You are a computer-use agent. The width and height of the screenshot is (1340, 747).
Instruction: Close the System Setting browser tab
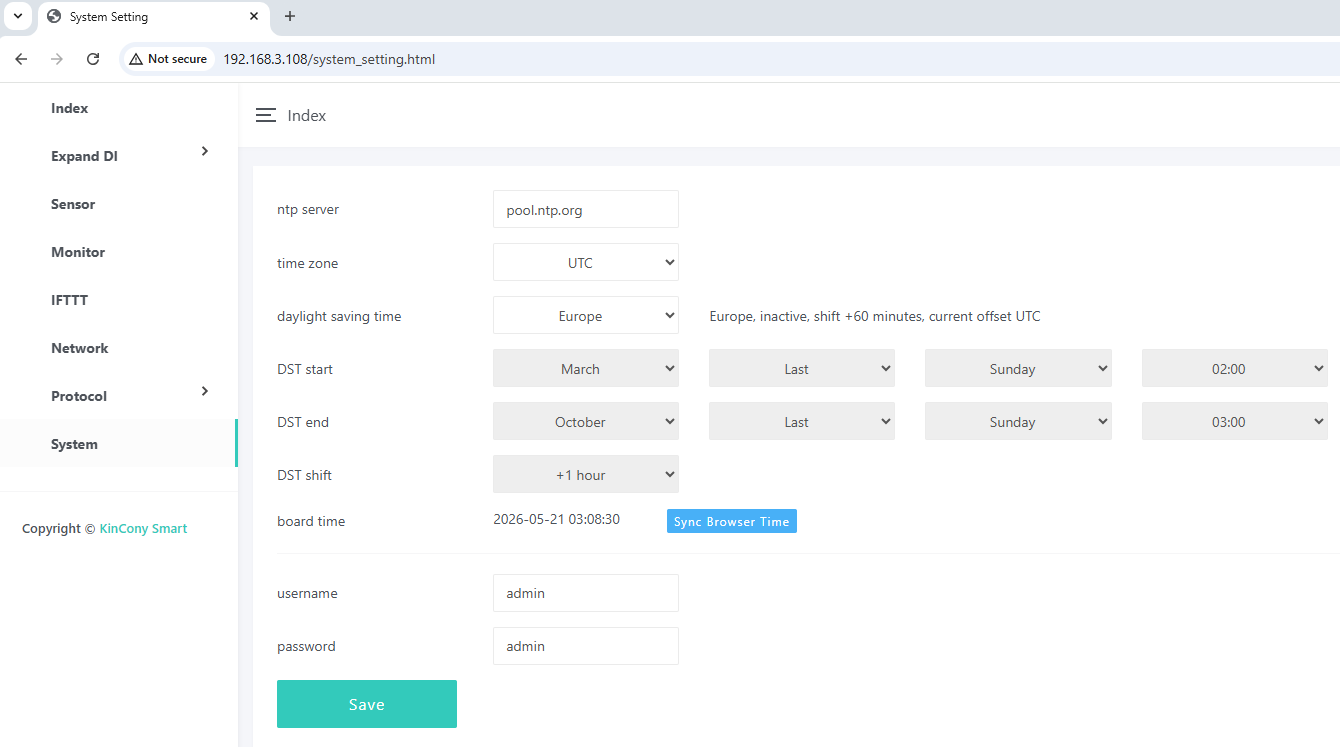254,16
